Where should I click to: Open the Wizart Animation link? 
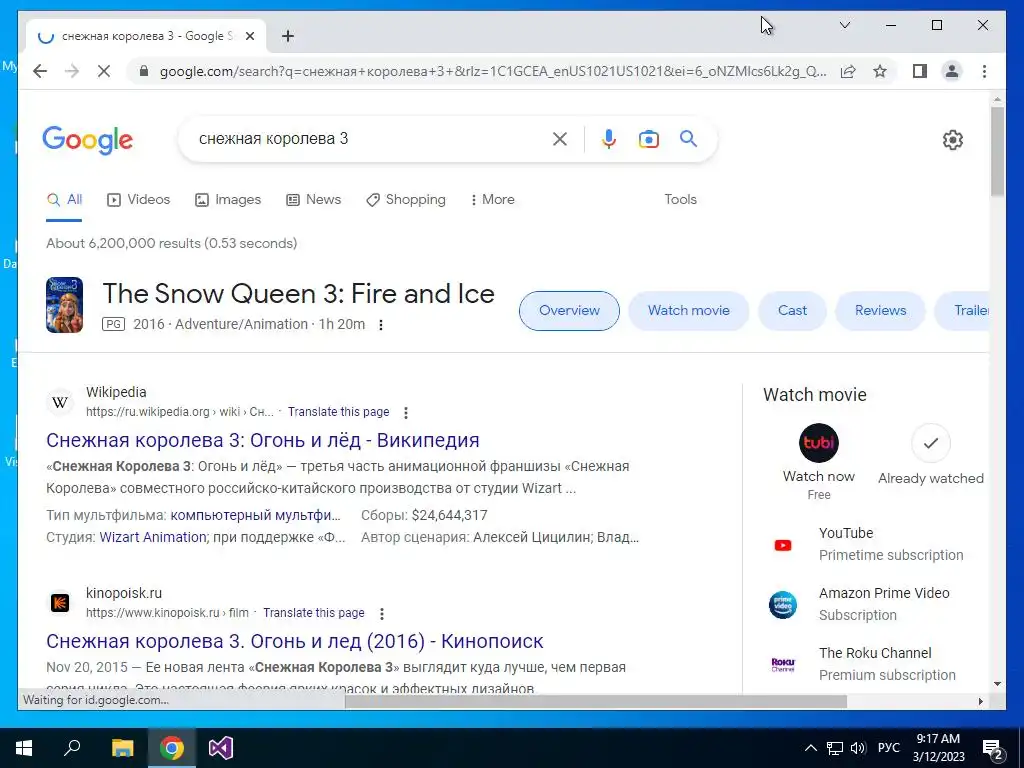[153, 537]
